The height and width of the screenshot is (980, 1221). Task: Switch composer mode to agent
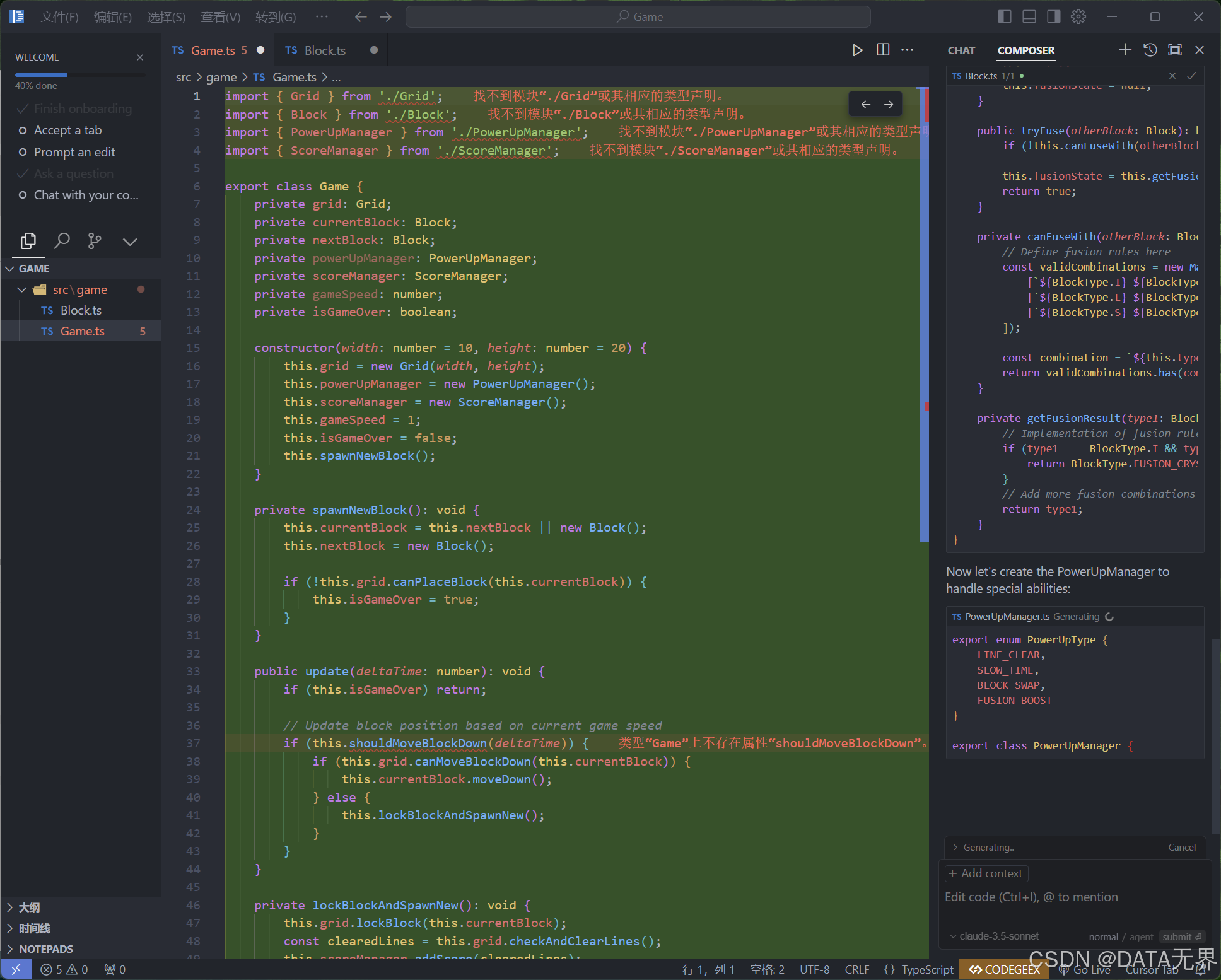pyautogui.click(x=1141, y=936)
